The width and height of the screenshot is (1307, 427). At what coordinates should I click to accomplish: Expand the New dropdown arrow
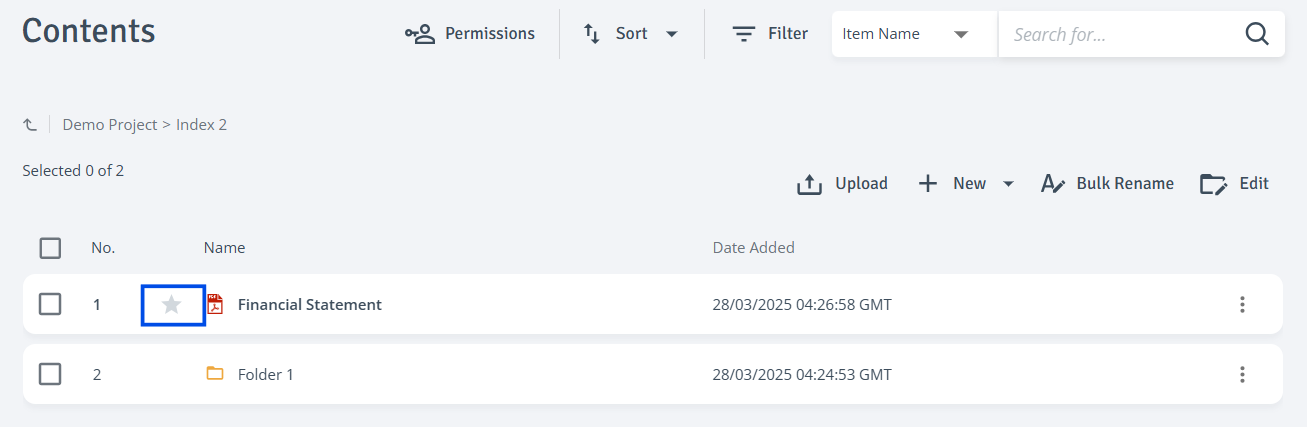1008,184
